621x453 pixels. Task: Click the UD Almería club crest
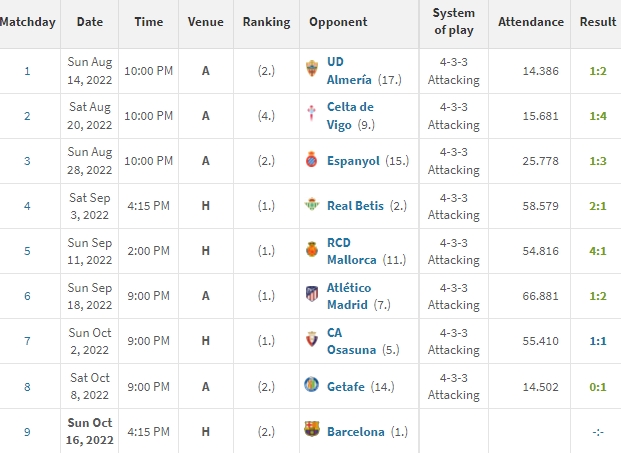click(312, 68)
